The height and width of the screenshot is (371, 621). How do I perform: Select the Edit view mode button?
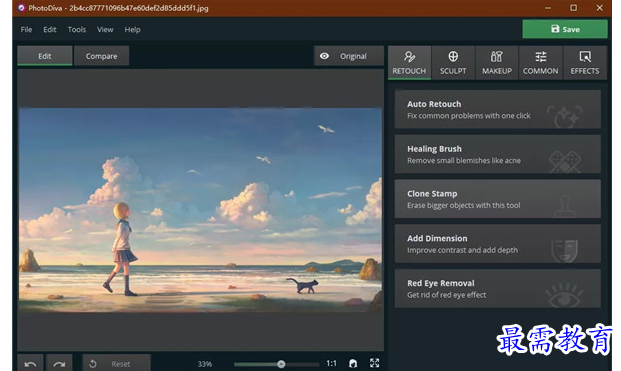pos(44,56)
